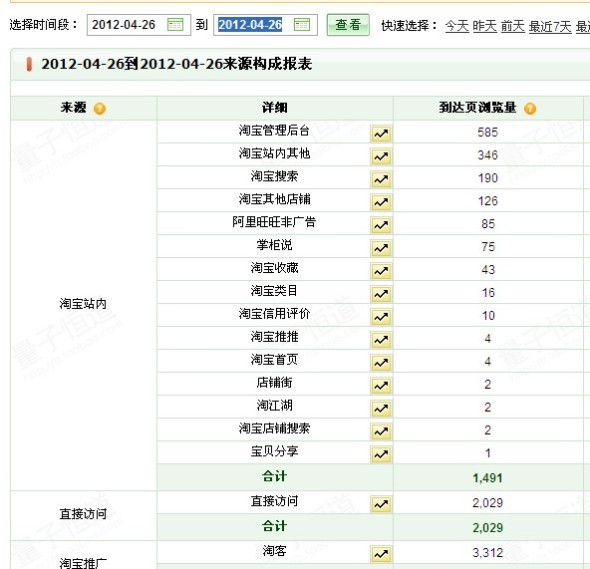Show trend chart for 店铺街
Viewport: 590px width, 569px height.
click(381, 386)
